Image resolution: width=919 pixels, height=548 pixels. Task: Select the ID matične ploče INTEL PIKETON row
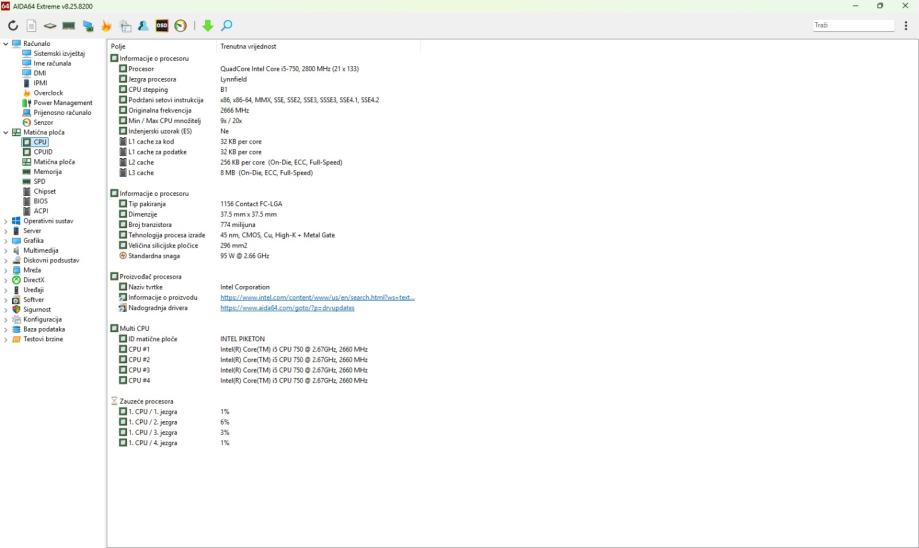(192, 339)
